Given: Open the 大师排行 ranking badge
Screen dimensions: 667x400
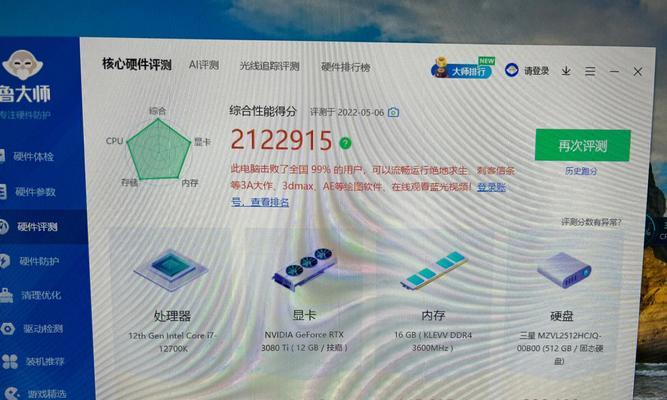Looking at the screenshot, I should click(462, 69).
